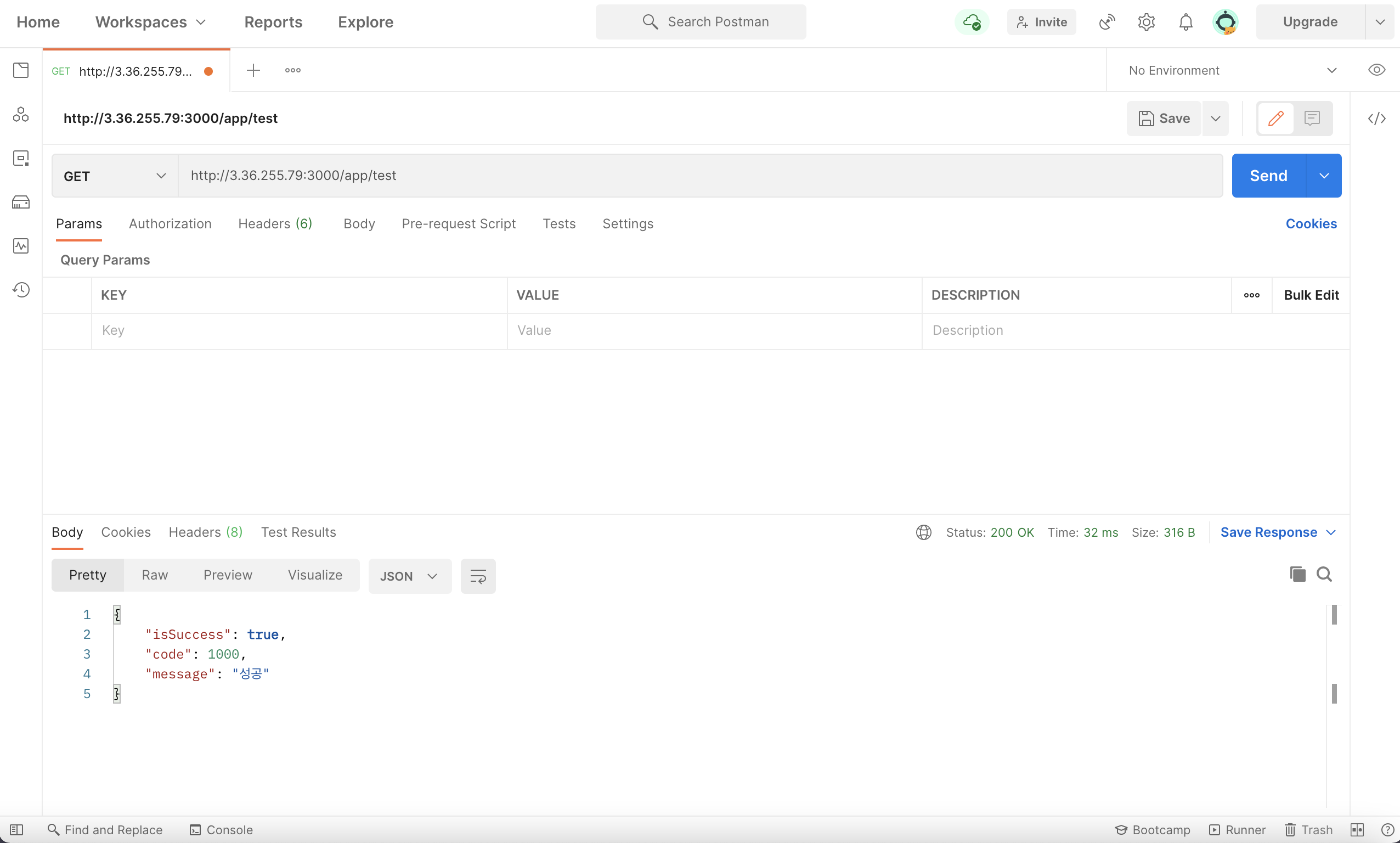This screenshot has width=1400, height=843.
Task: Switch to the comments mode button
Action: (1312, 118)
